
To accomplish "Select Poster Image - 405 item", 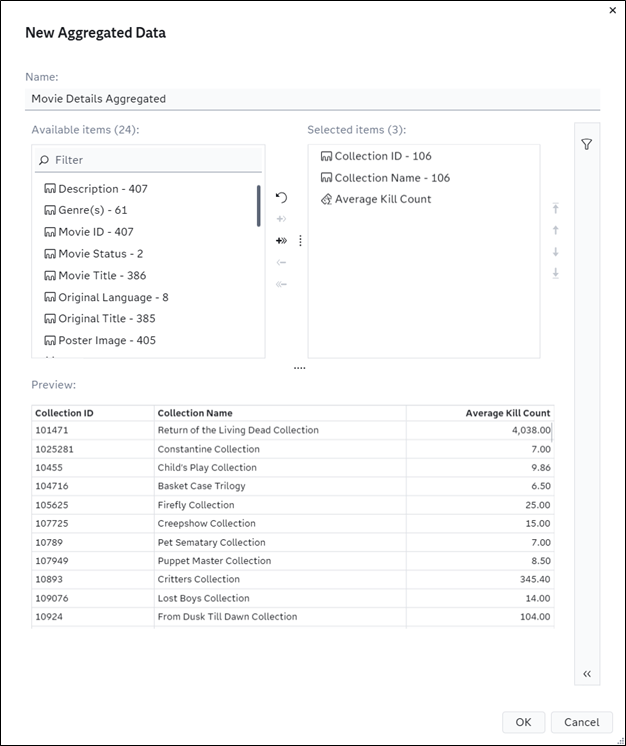I will click(107, 340).
